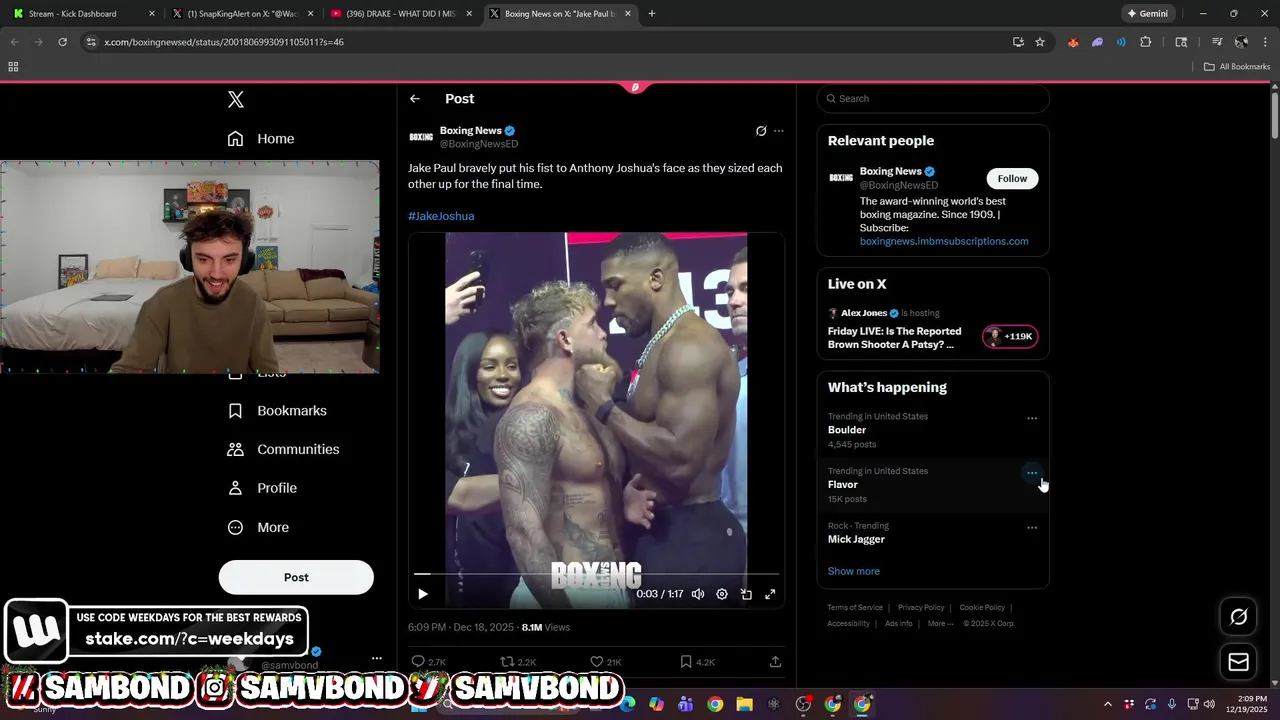Play the video with the play button
This screenshot has height=720, width=1280.
click(x=423, y=594)
